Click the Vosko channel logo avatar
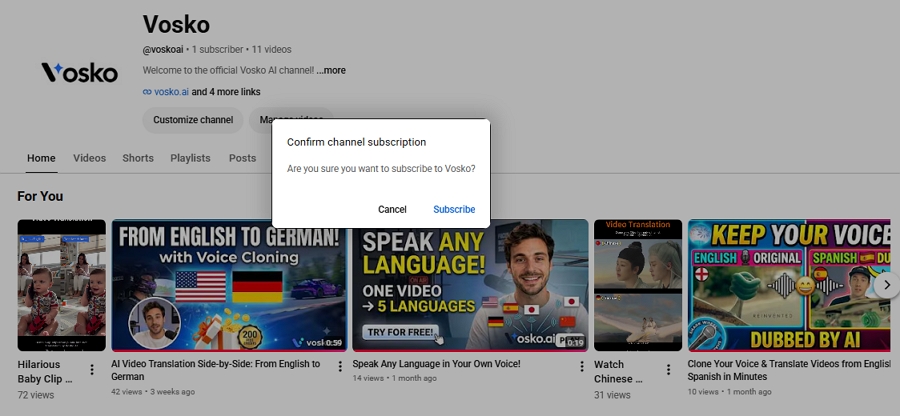The image size is (900, 416). pyautogui.click(x=79, y=72)
